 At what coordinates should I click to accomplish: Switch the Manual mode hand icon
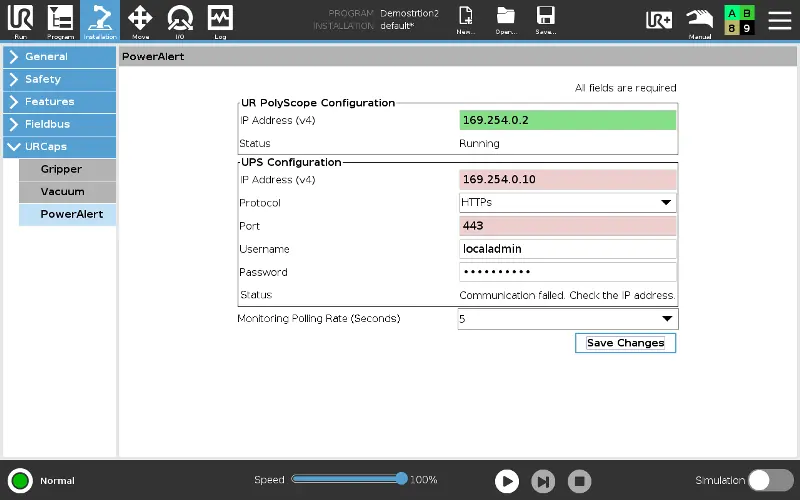tap(699, 21)
